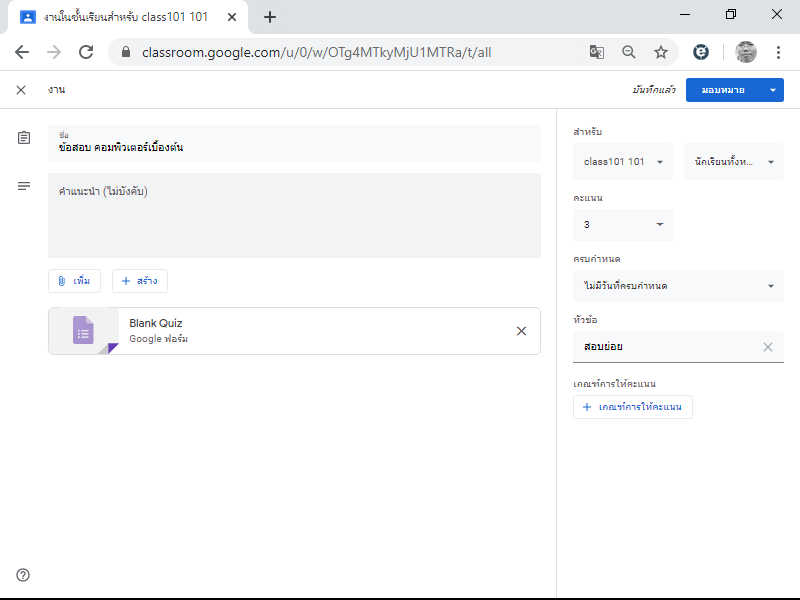Click the assignment clipboard icon beside title
Screen dimensions: 800x600
24,138
